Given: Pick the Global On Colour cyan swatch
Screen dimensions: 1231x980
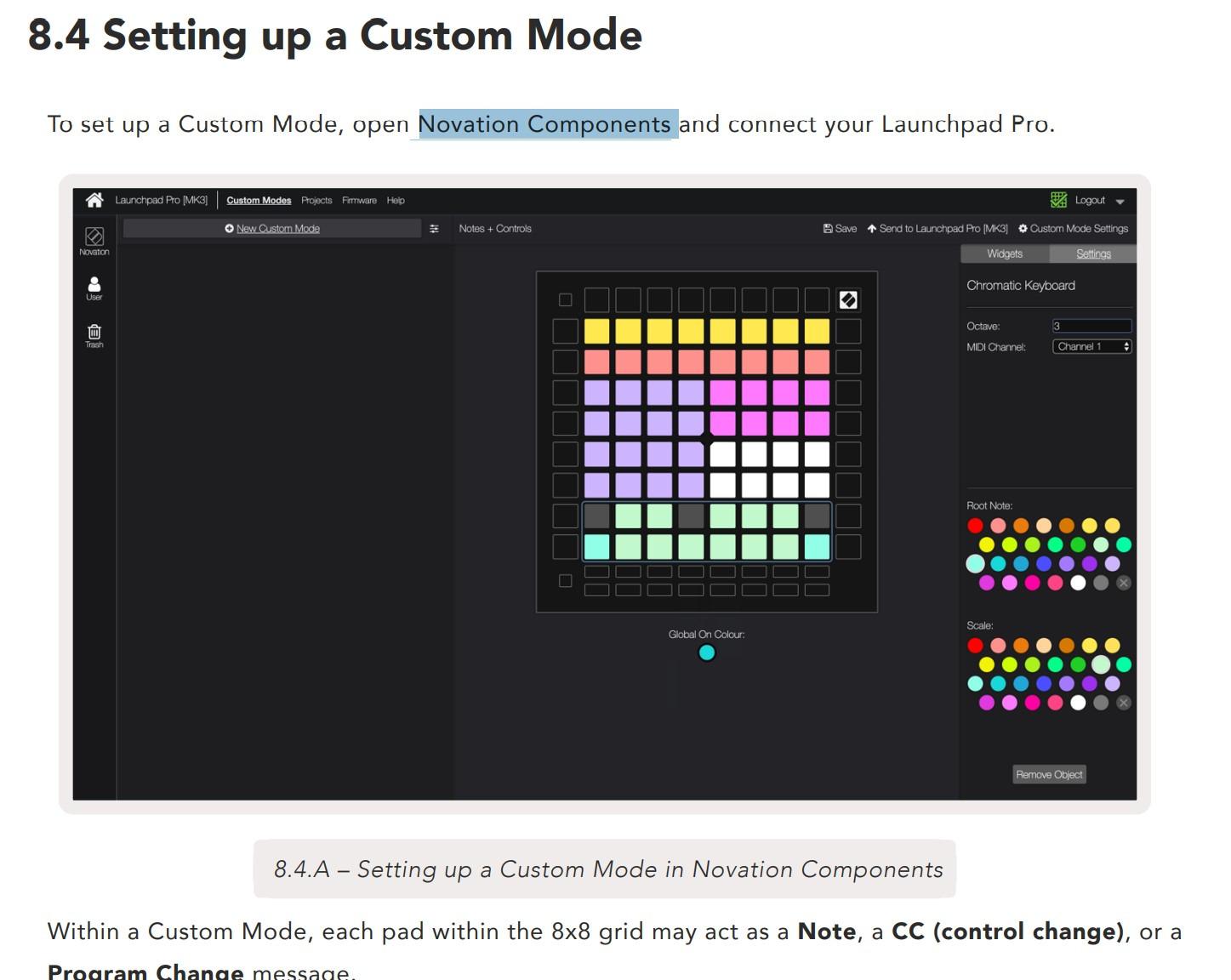Looking at the screenshot, I should point(706,652).
